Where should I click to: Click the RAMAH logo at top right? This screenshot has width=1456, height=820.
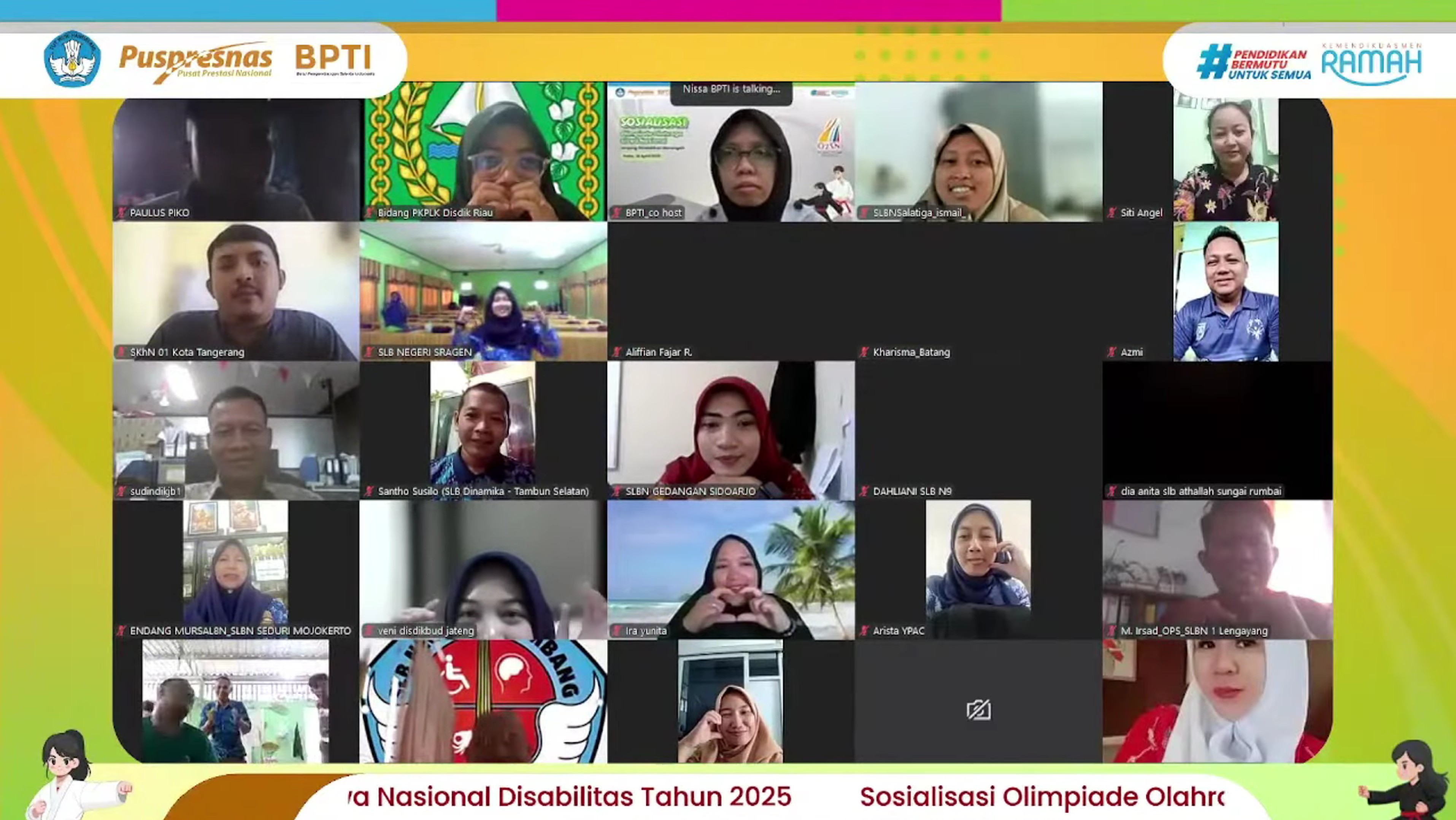1371,64
